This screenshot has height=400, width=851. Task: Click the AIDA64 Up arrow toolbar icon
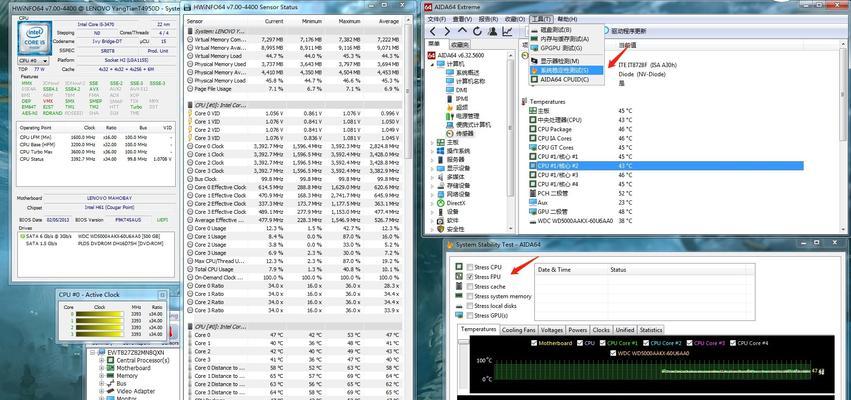pos(462,31)
